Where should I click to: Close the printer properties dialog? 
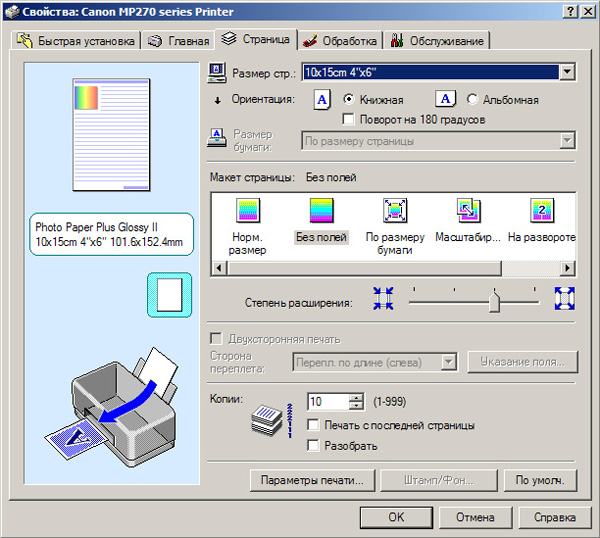[x=588, y=11]
